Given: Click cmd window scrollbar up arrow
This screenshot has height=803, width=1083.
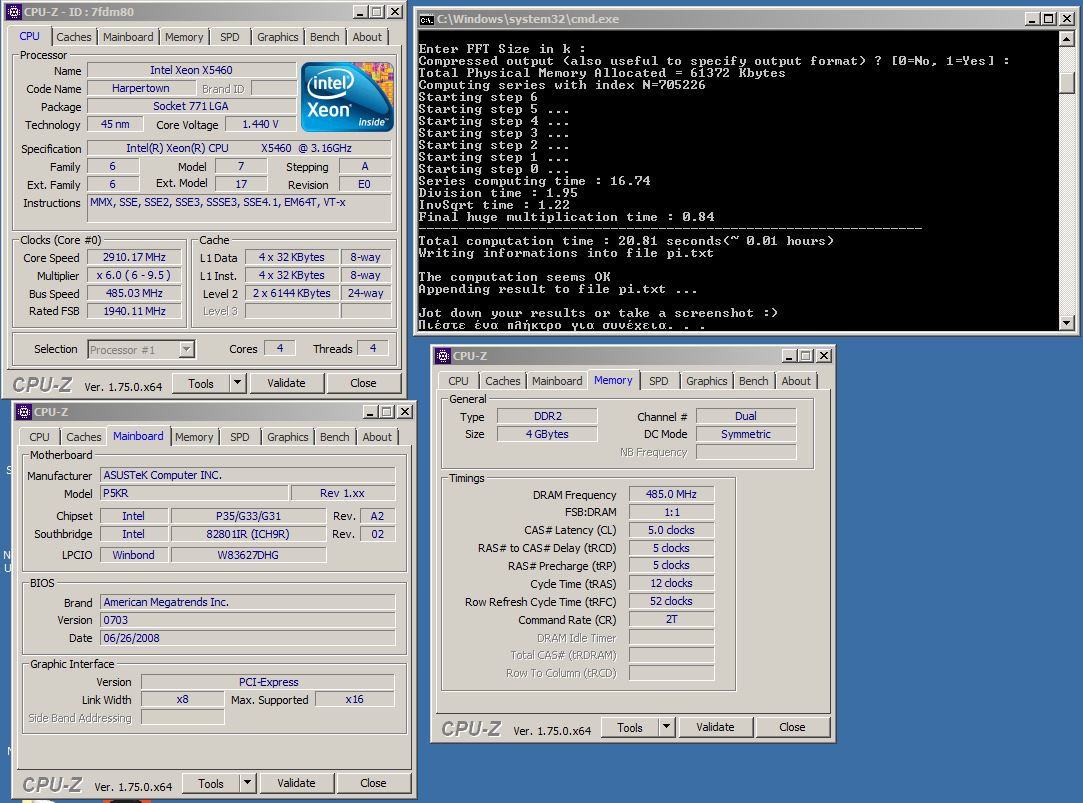Looking at the screenshot, I should [1067, 39].
